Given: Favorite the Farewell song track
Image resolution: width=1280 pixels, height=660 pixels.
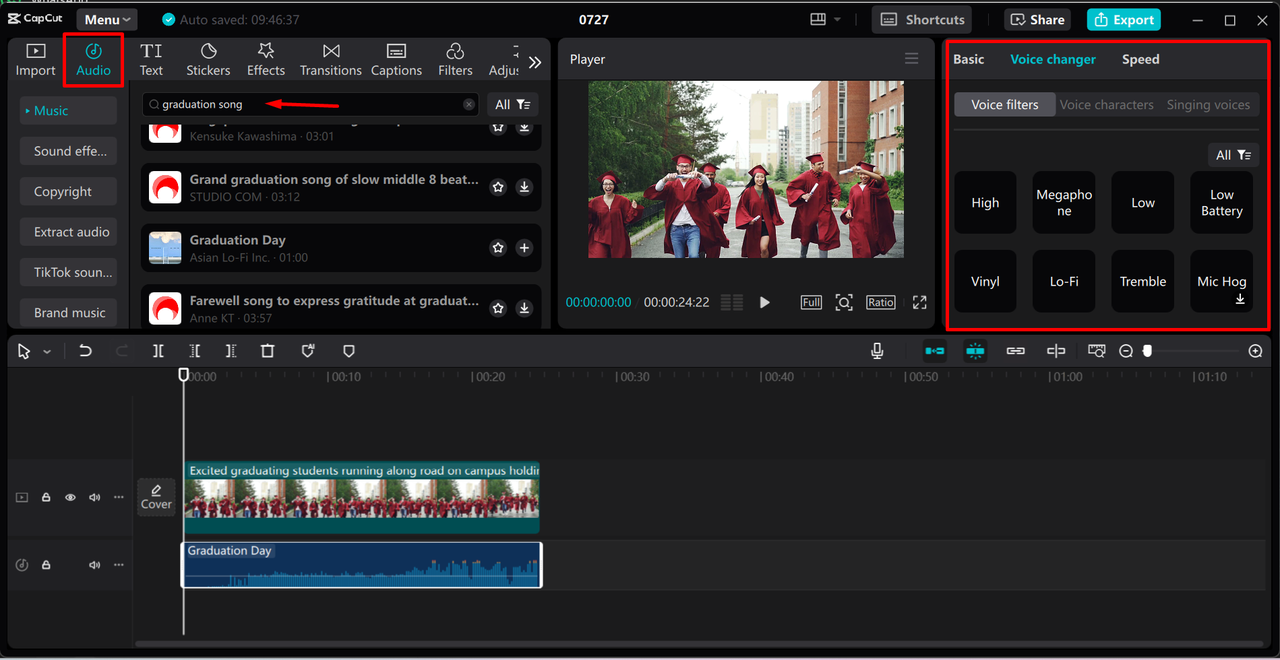Looking at the screenshot, I should (x=498, y=309).
